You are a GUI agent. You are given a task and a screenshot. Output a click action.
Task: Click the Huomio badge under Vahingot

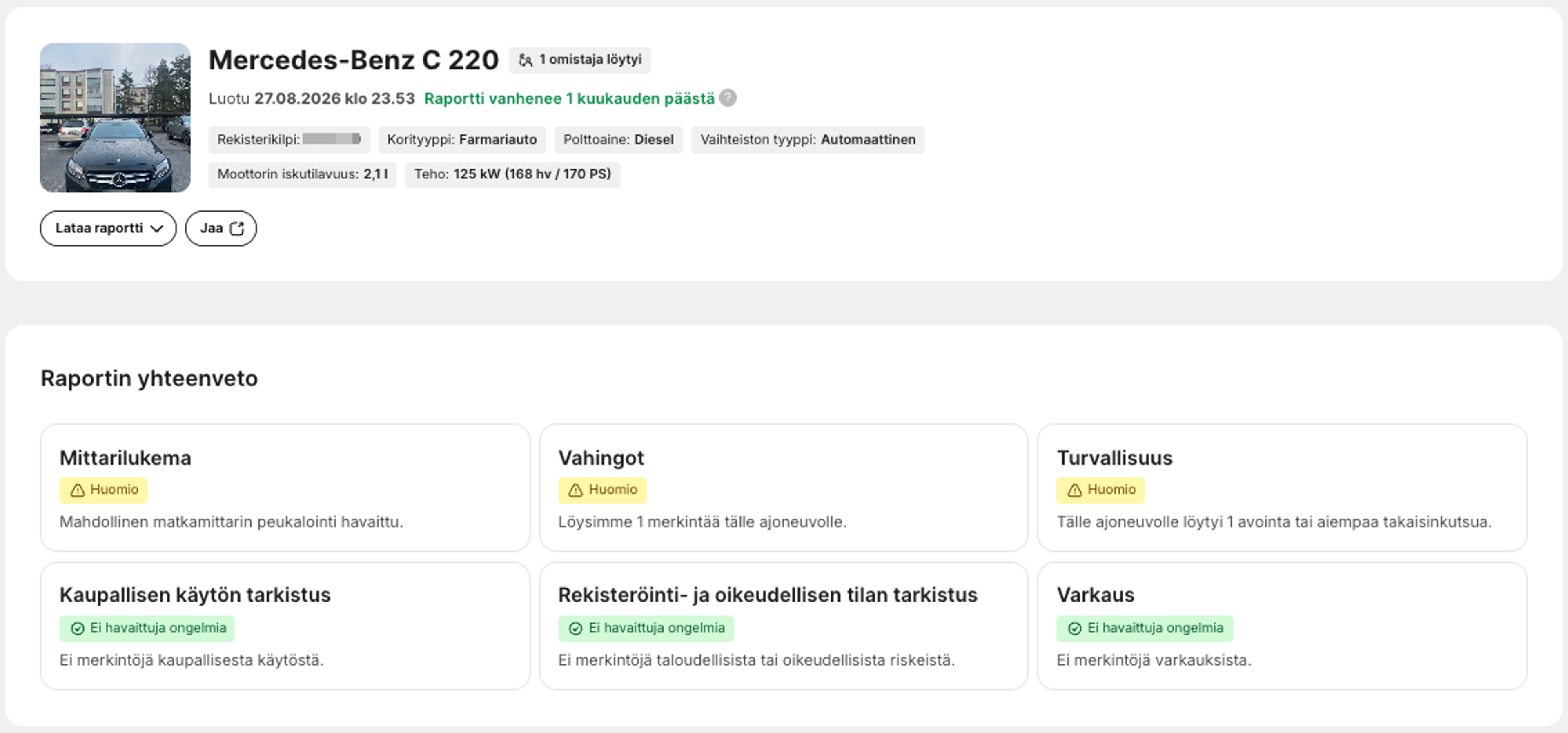coord(603,490)
